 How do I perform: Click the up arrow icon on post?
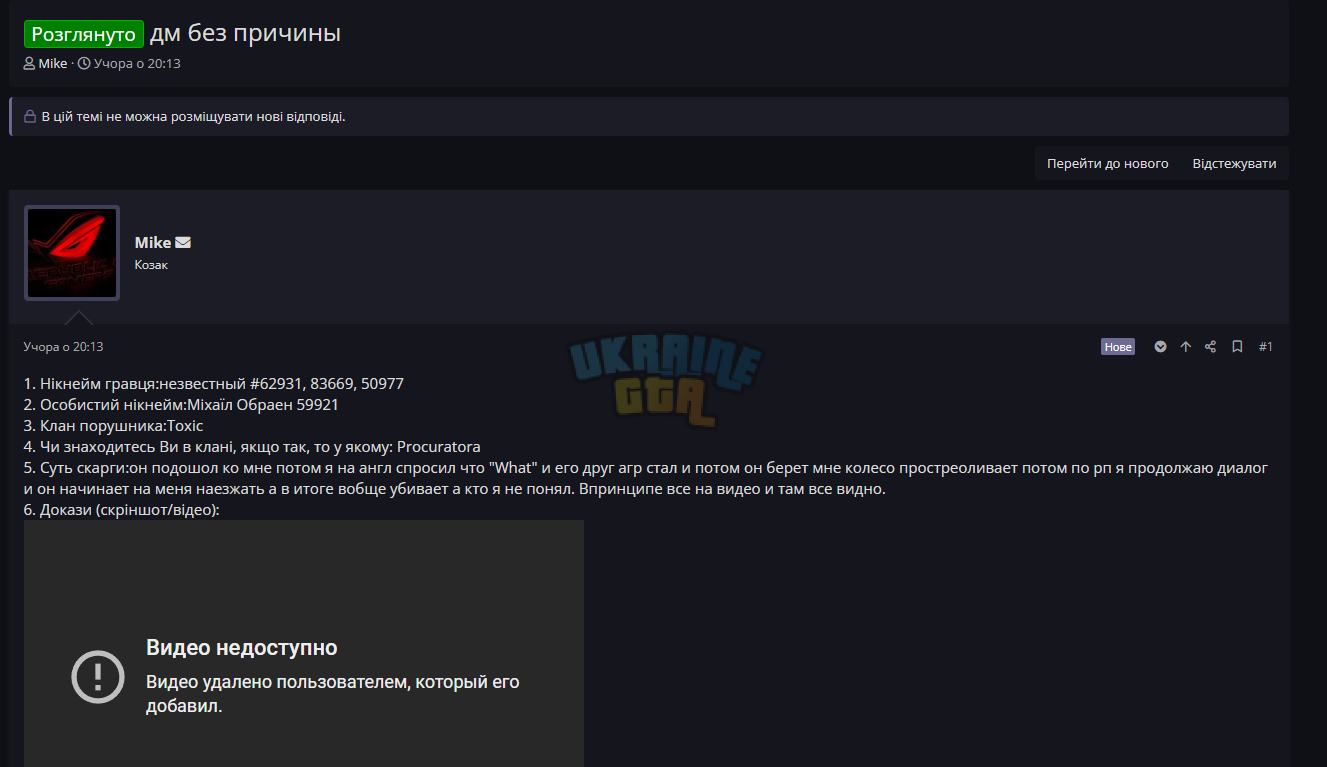(1186, 347)
